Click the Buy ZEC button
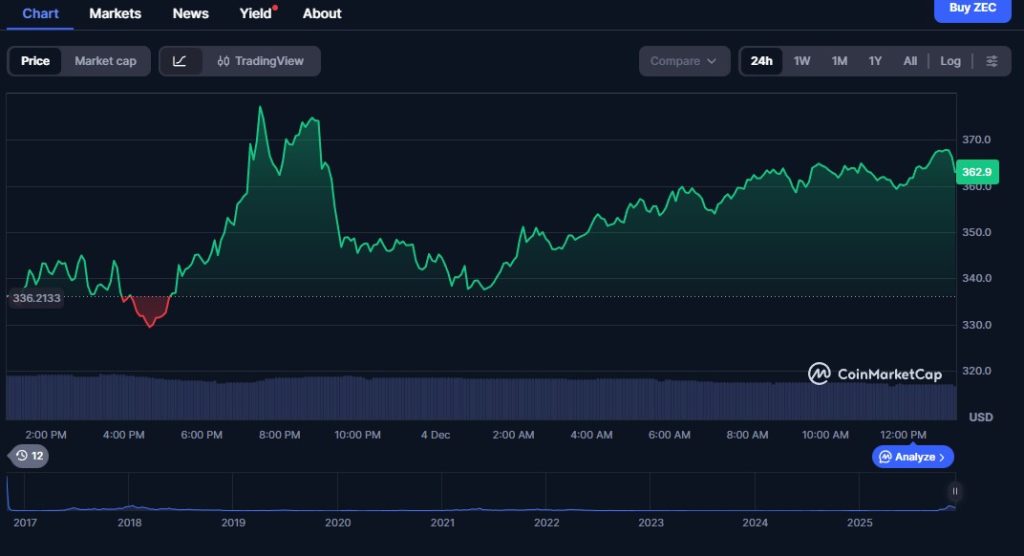Viewport: 1024px width, 556px height. coord(972,8)
